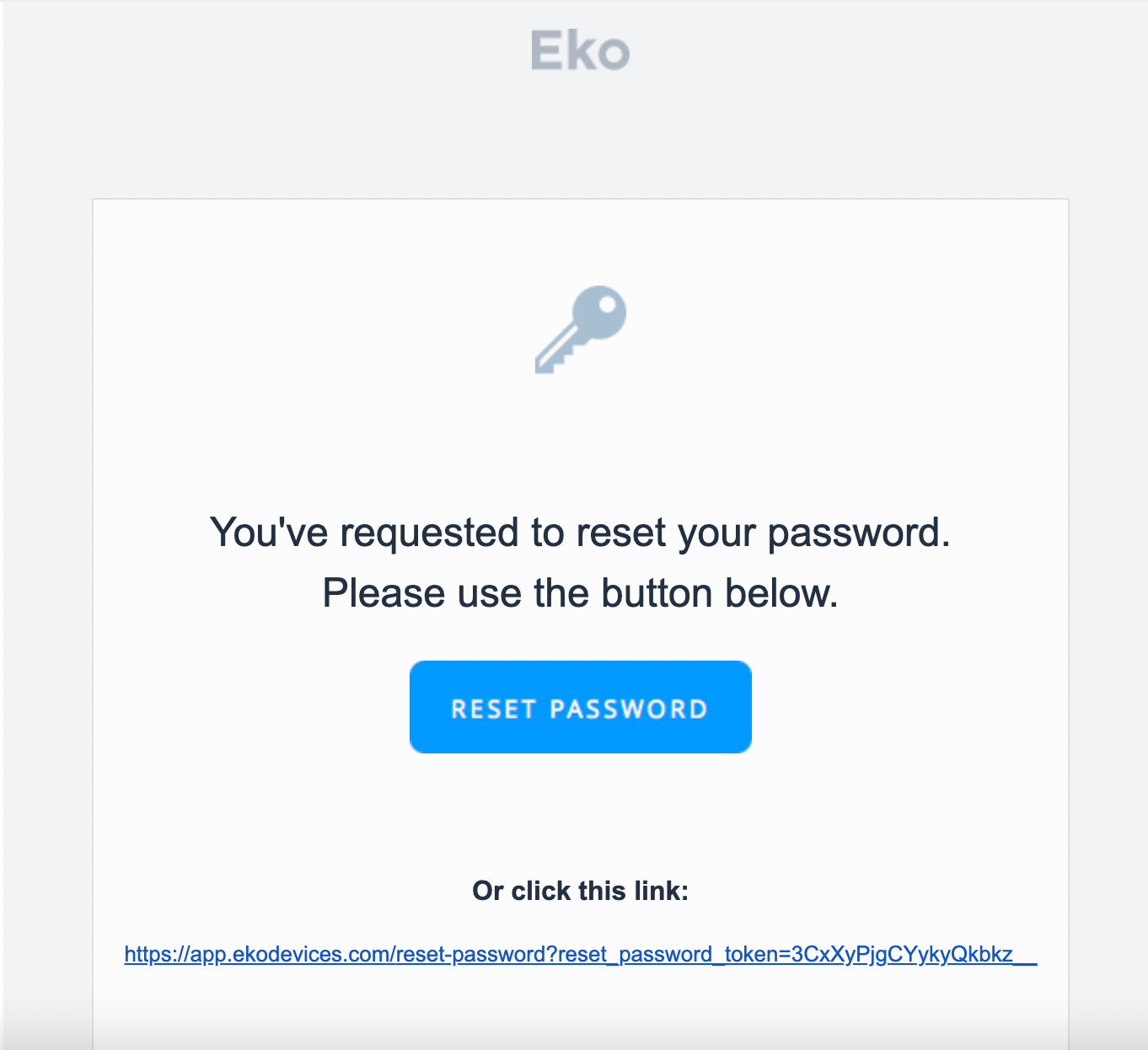The width and height of the screenshot is (1148, 1050).
Task: Follow the reset_password_token URL
Action: pos(580,954)
